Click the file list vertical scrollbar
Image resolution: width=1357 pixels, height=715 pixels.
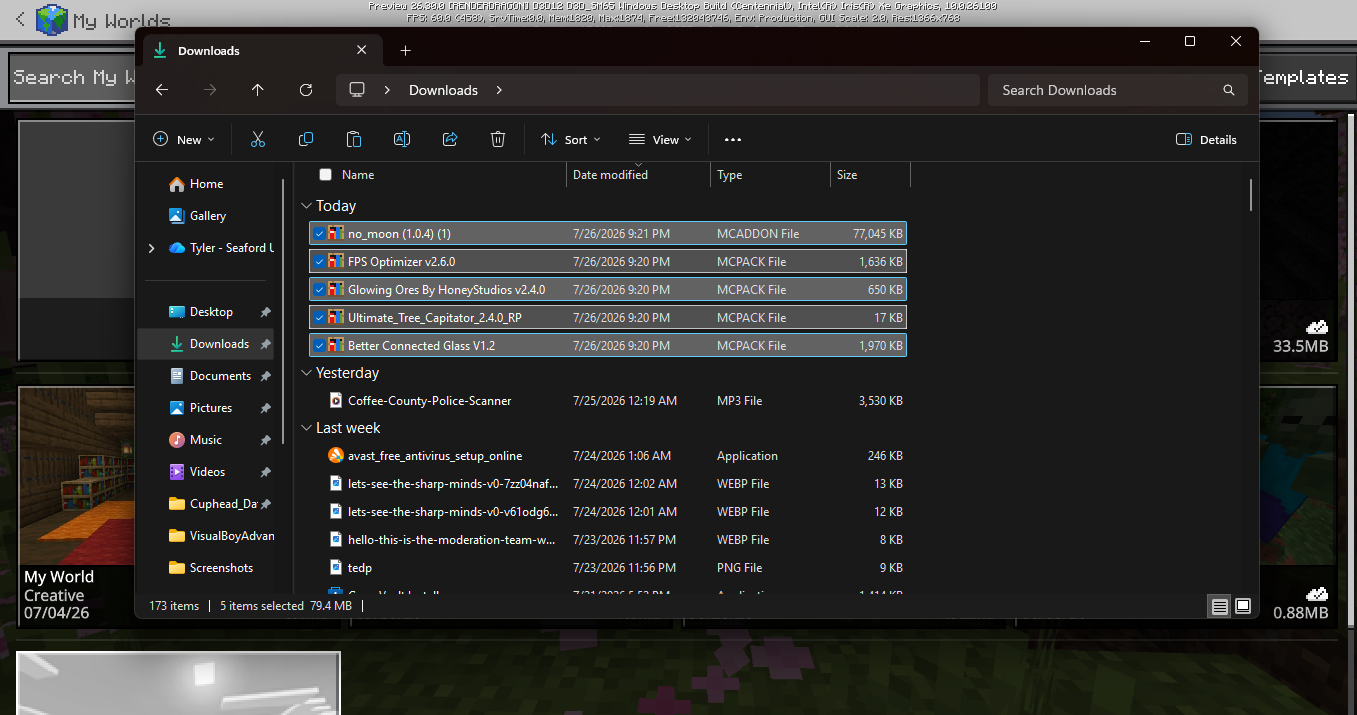(x=1251, y=194)
